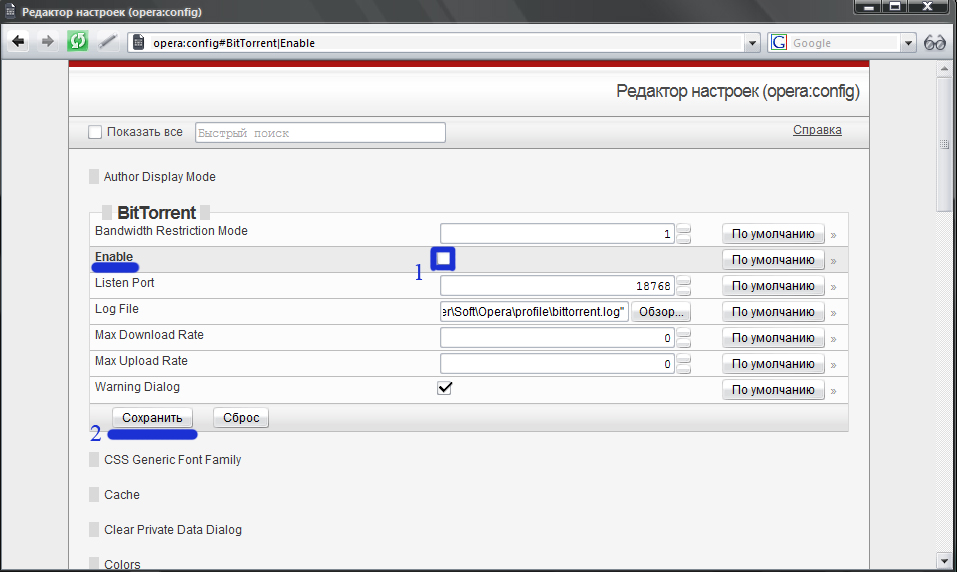Click » next to Max Download Rate
The width and height of the screenshot is (957, 572).
[x=833, y=339]
